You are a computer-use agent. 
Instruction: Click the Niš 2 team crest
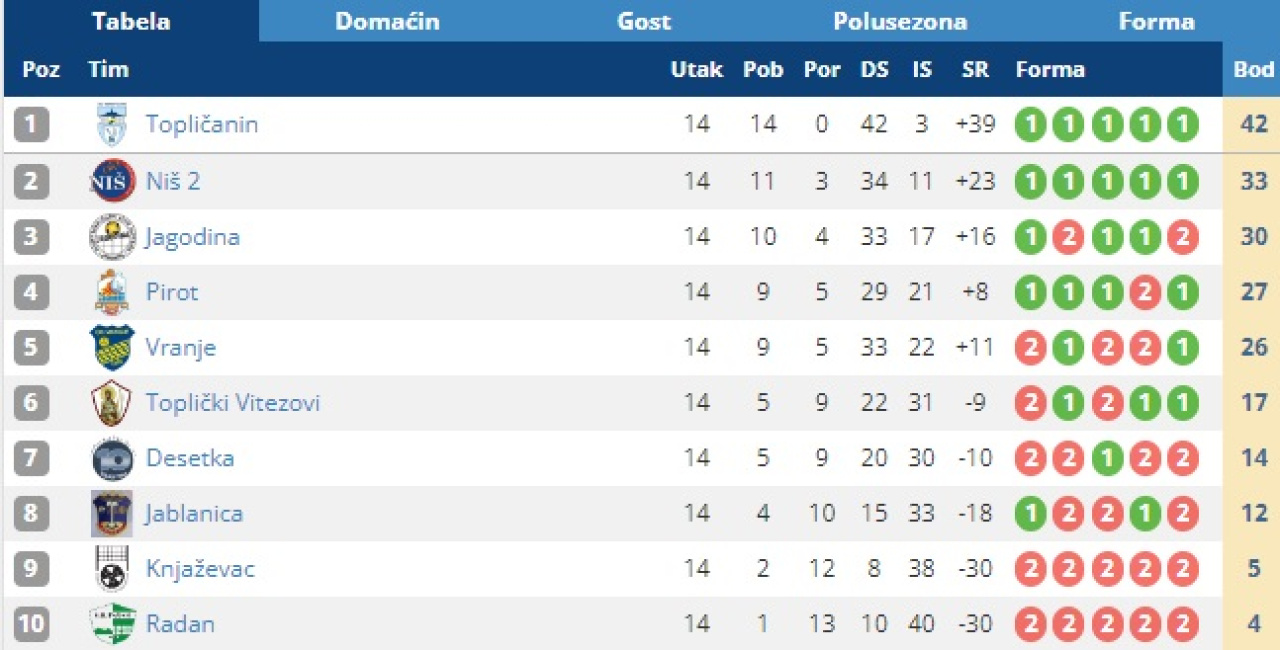(x=111, y=181)
